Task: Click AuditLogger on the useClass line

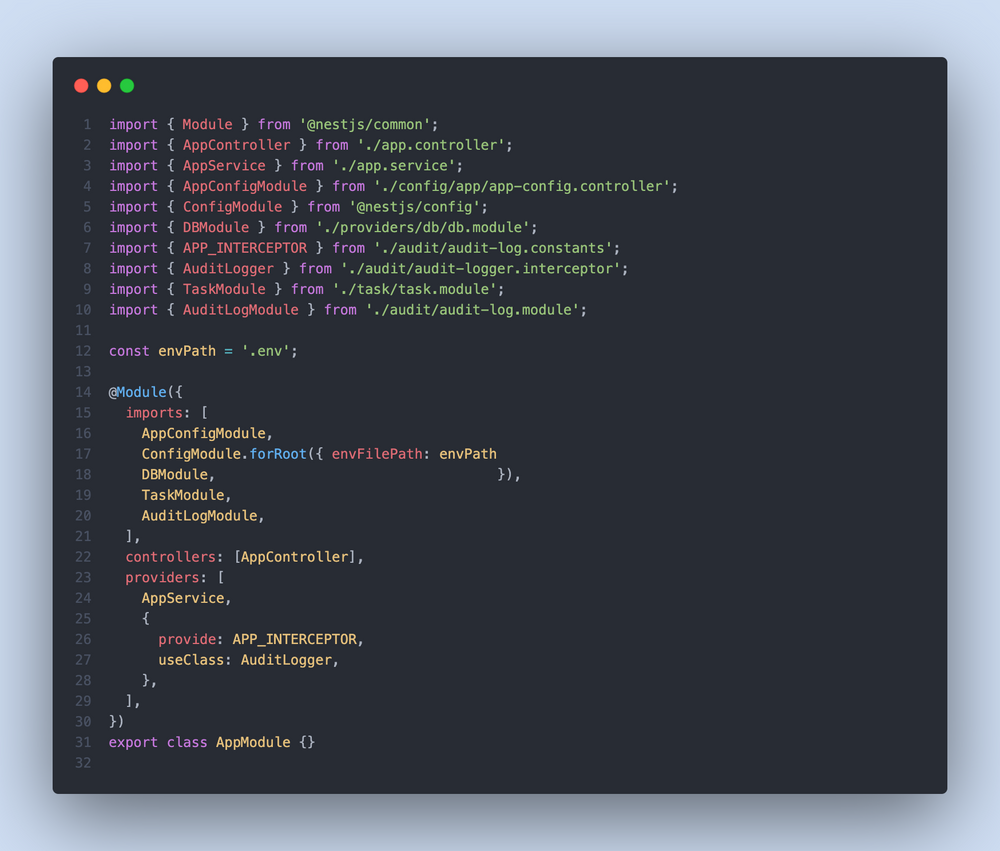Action: [x=286, y=660]
